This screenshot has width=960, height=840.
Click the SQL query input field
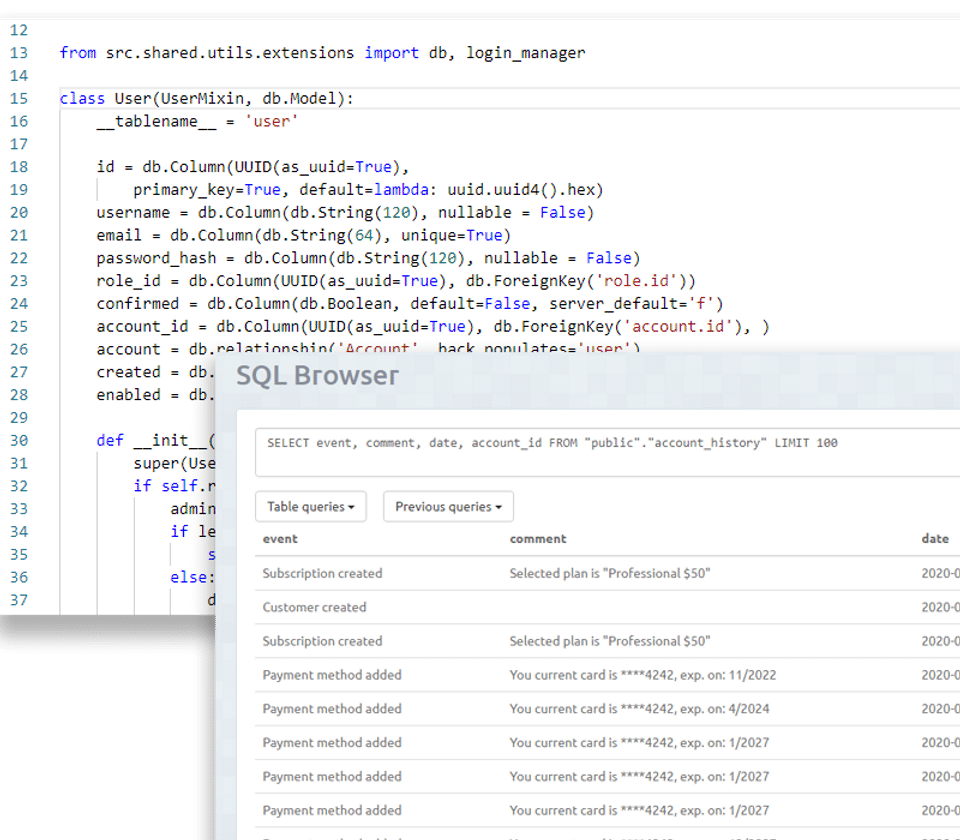[607, 452]
